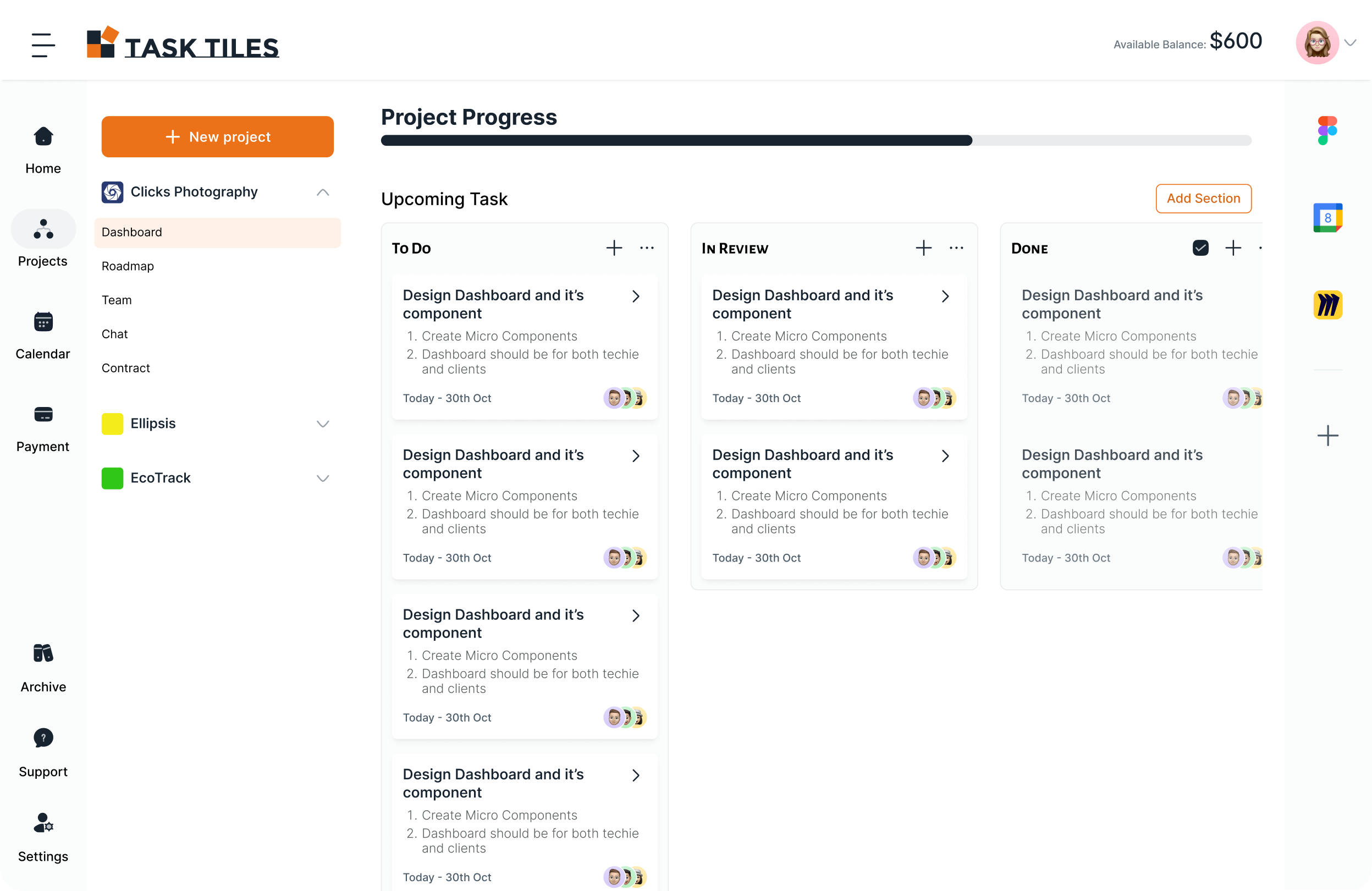Open In Review column options menu
Viewport: 1372px width, 891px height.
tap(956, 248)
